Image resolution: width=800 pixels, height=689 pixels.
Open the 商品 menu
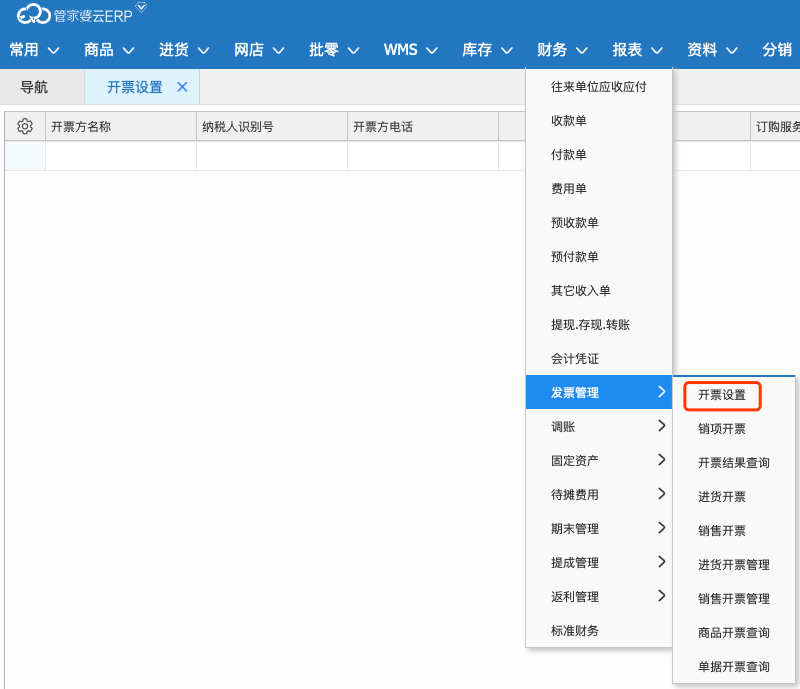(109, 50)
